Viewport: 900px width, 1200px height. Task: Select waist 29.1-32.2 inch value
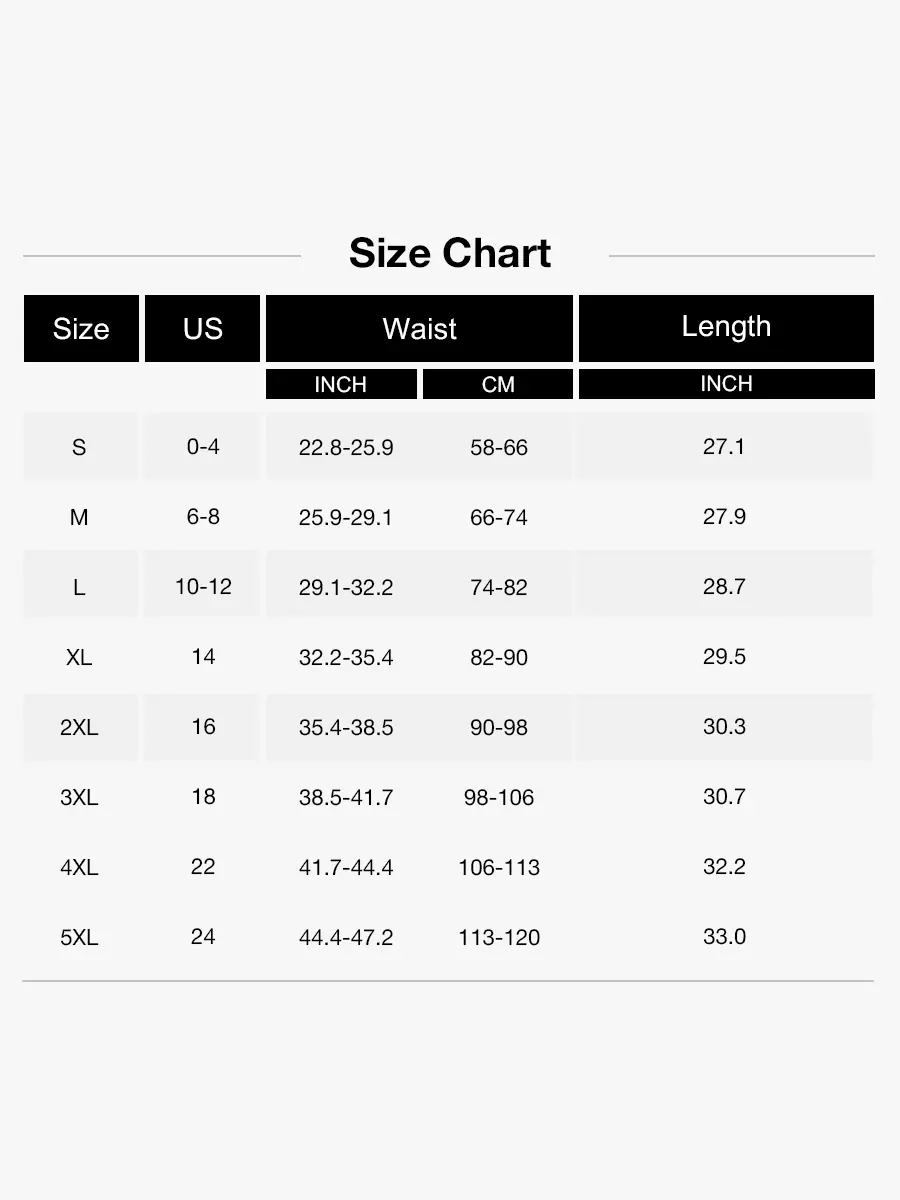point(346,587)
